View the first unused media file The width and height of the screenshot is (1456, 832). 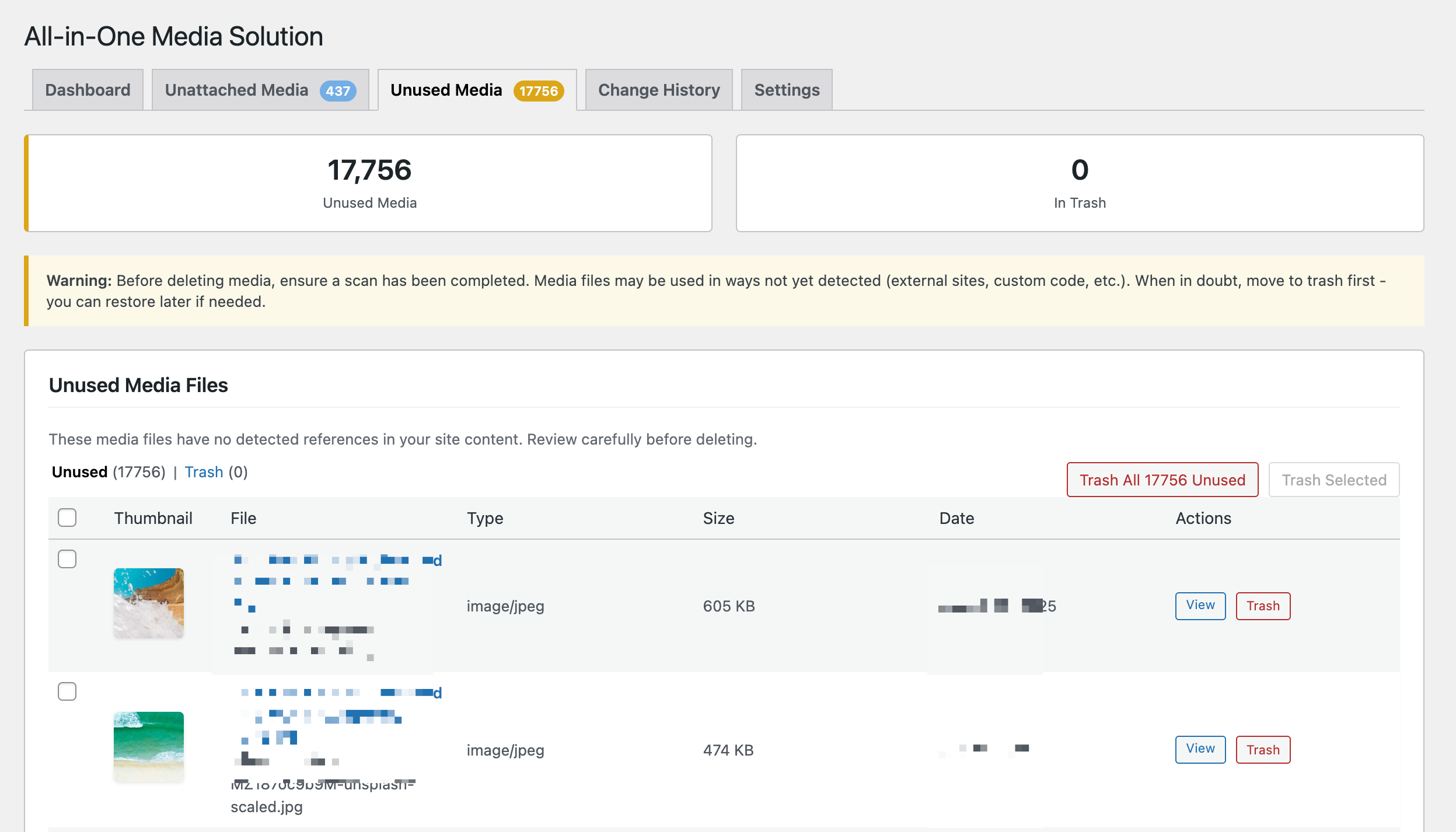[1200, 606]
